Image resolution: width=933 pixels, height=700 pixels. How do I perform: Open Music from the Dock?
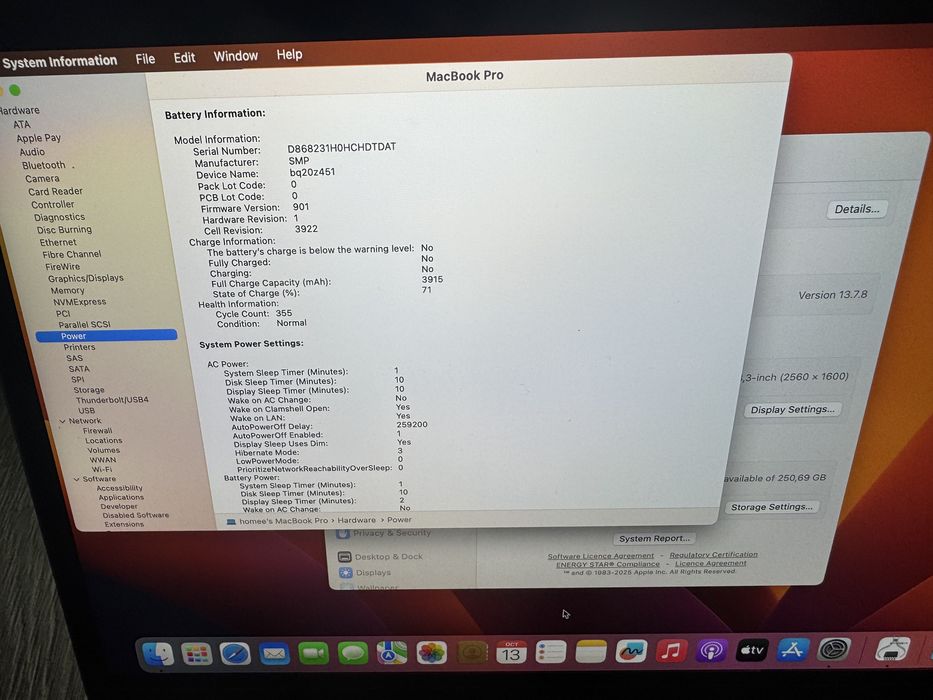click(x=671, y=651)
